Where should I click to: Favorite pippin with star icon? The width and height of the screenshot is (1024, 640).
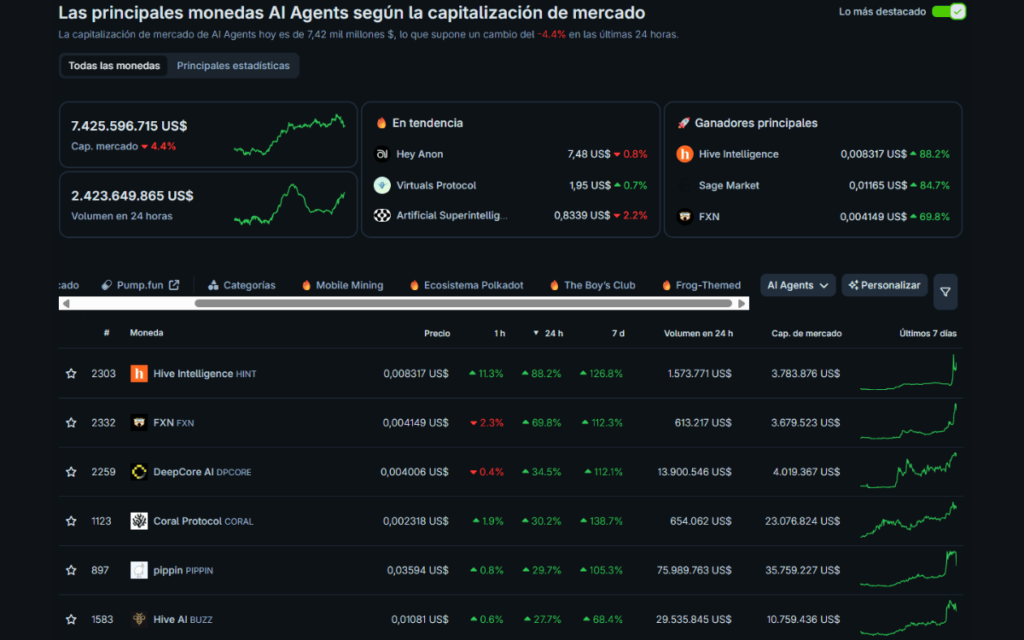click(x=71, y=570)
